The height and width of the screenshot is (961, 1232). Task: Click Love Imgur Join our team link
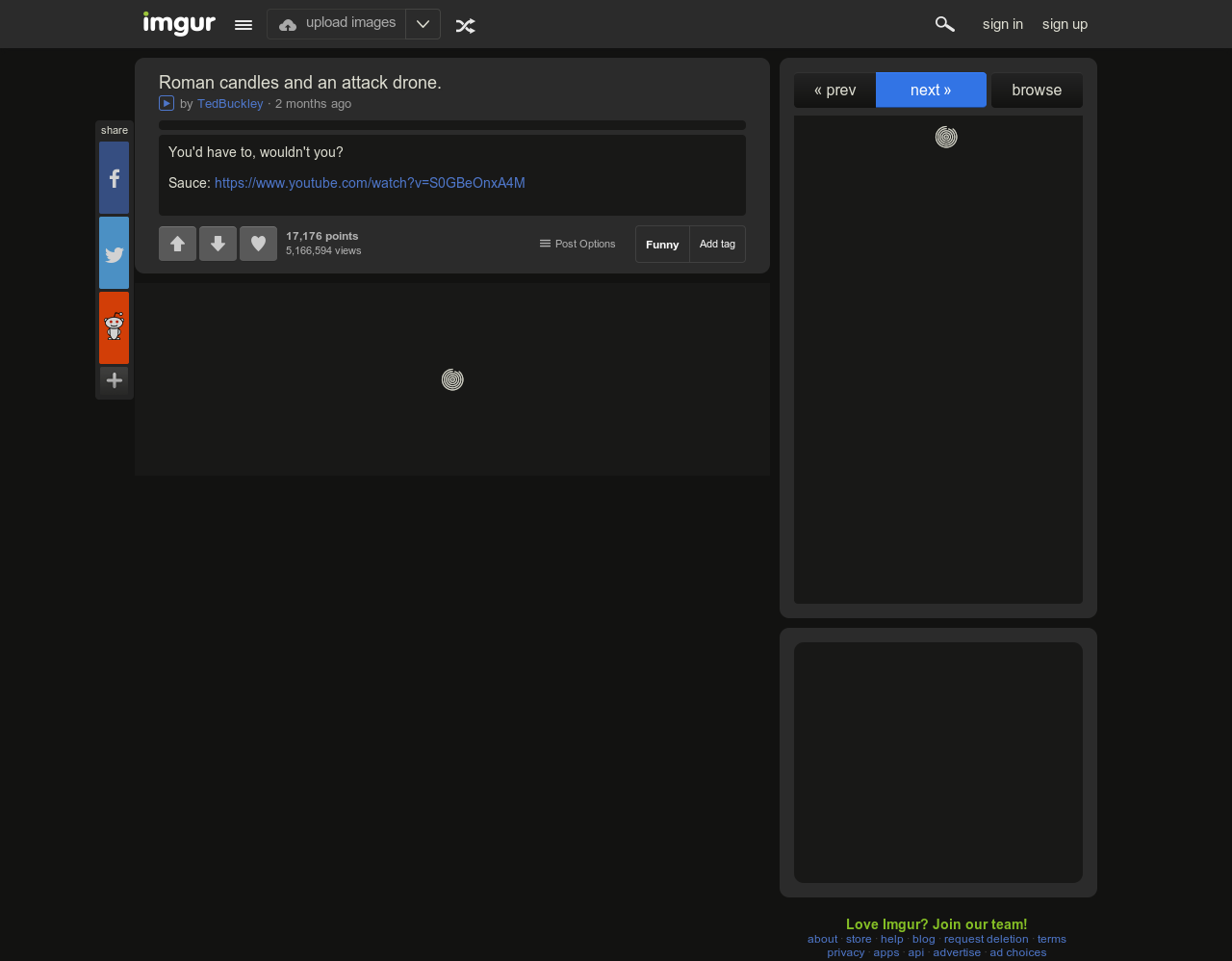(x=937, y=924)
